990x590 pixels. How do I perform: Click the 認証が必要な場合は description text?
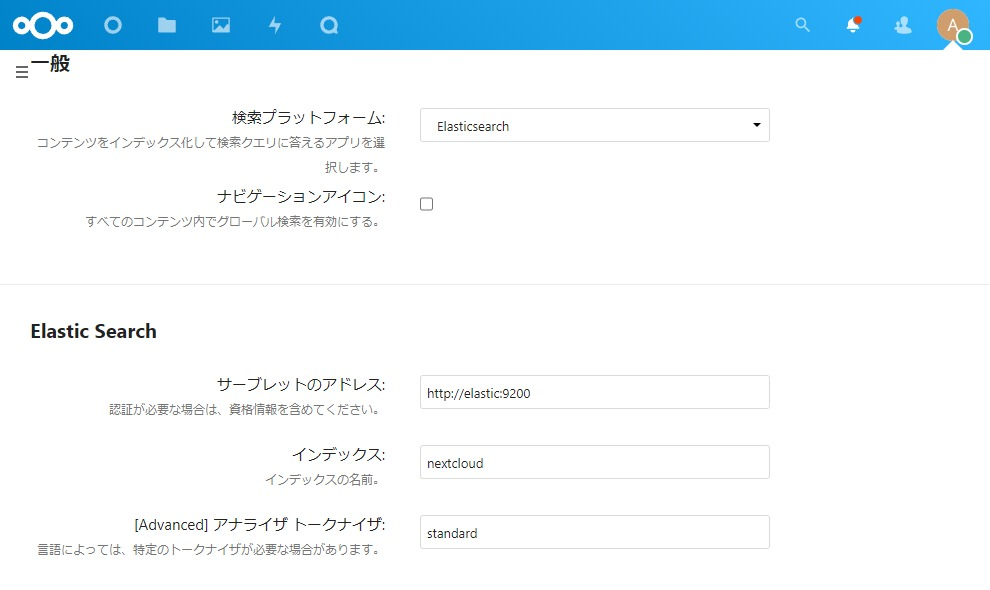coord(245,409)
